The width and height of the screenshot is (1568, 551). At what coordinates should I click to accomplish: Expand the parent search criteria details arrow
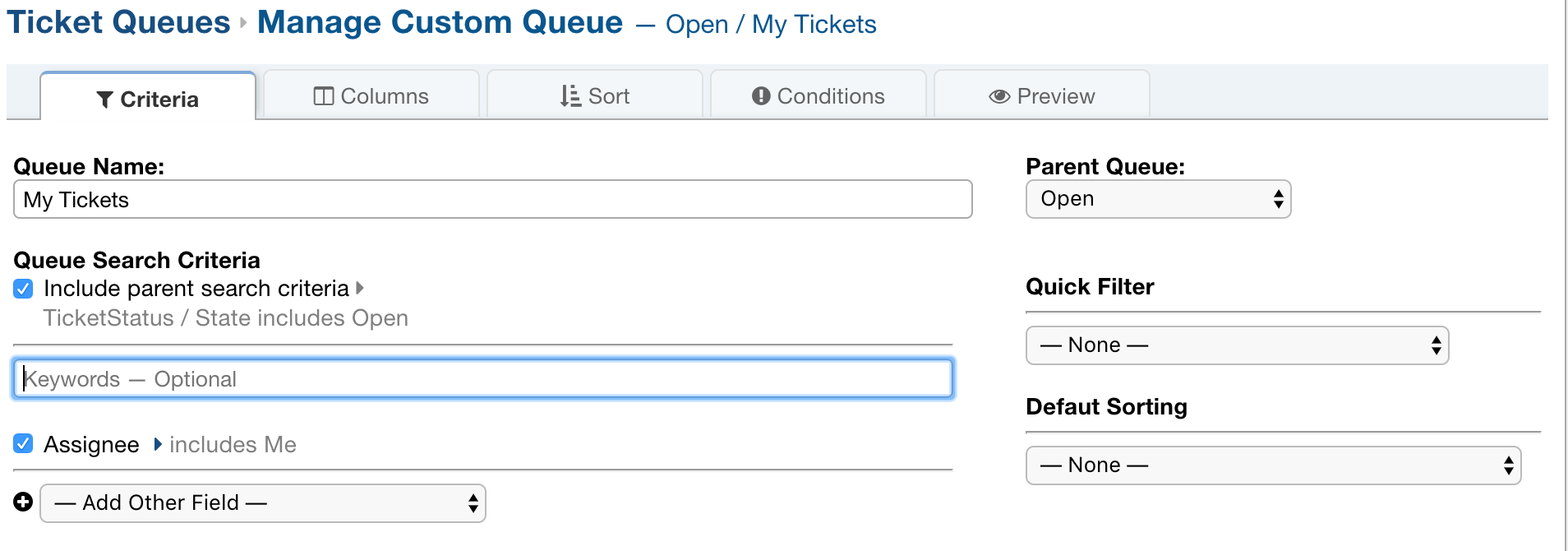[x=360, y=288]
